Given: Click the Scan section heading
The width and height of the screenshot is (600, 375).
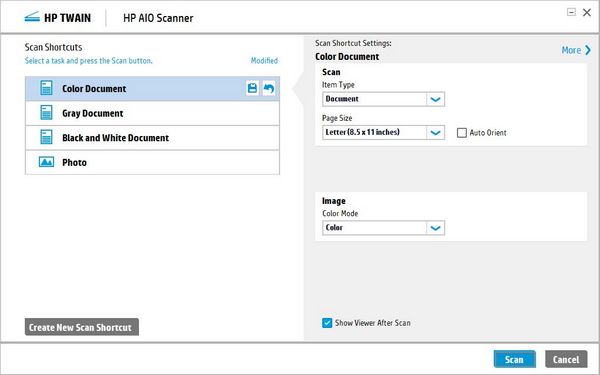Looking at the screenshot, I should coord(331,72).
